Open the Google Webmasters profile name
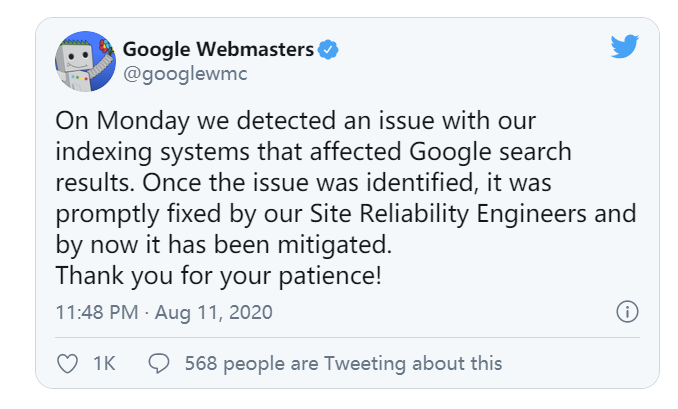The image size is (678, 409). [x=217, y=48]
